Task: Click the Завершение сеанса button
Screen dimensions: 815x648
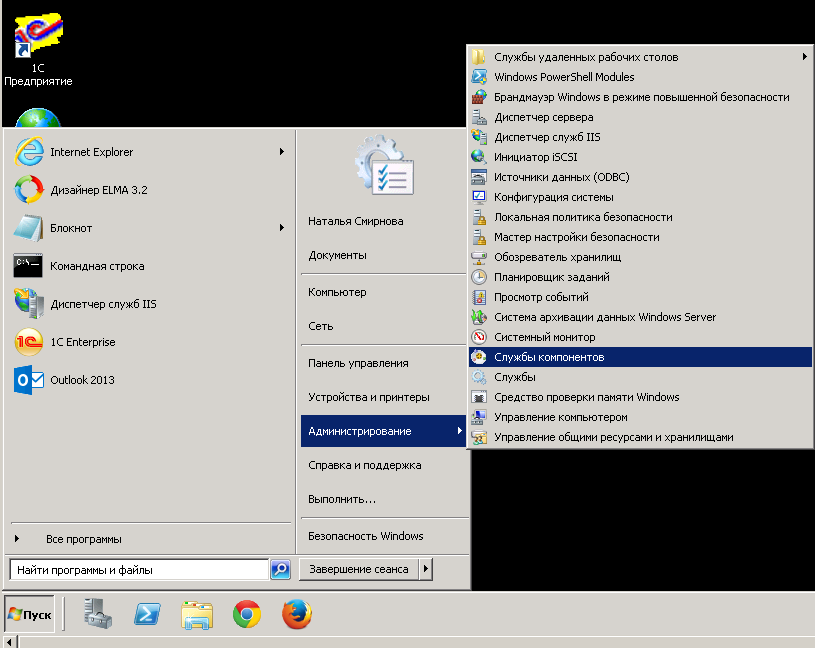Action: (358, 569)
